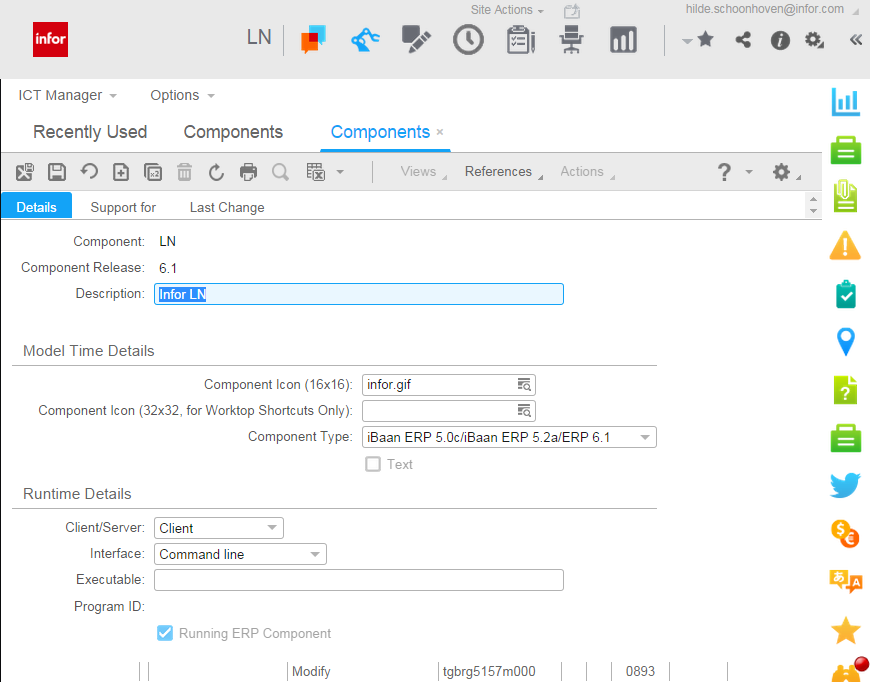870x683 pixels.
Task: Open the clock icon in top bar
Action: tap(468, 40)
